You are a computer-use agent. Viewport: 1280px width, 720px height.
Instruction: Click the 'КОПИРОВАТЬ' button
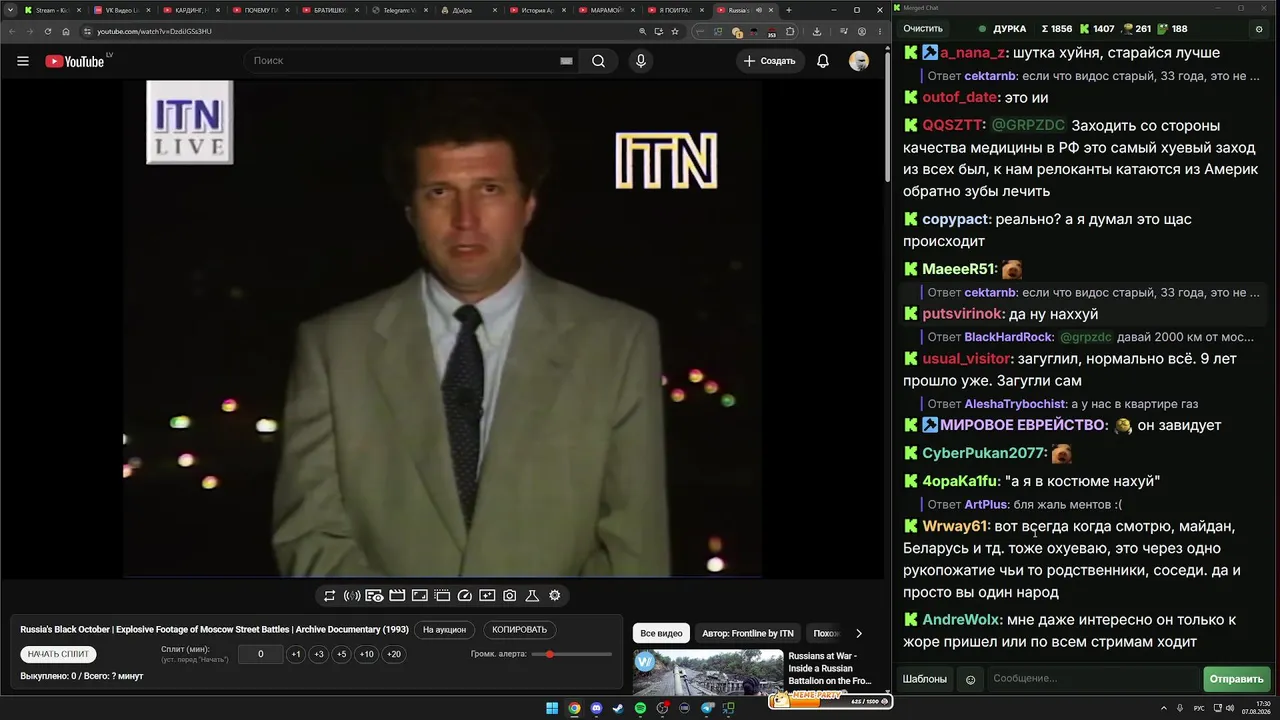(x=520, y=630)
